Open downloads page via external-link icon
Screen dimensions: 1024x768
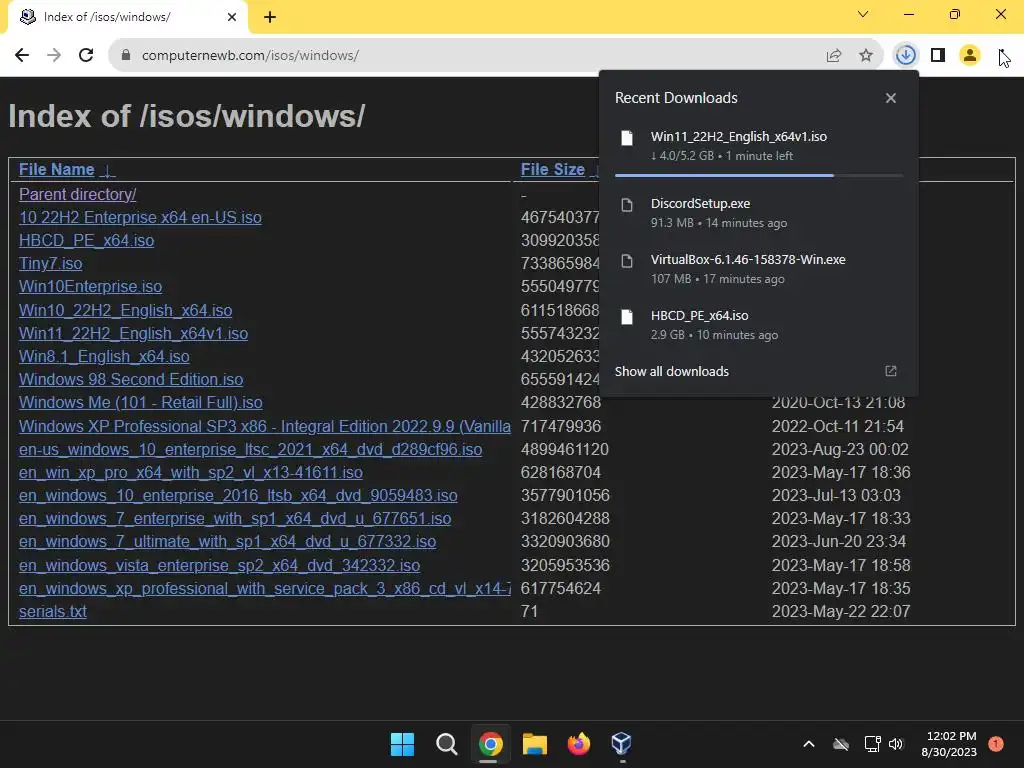point(891,371)
